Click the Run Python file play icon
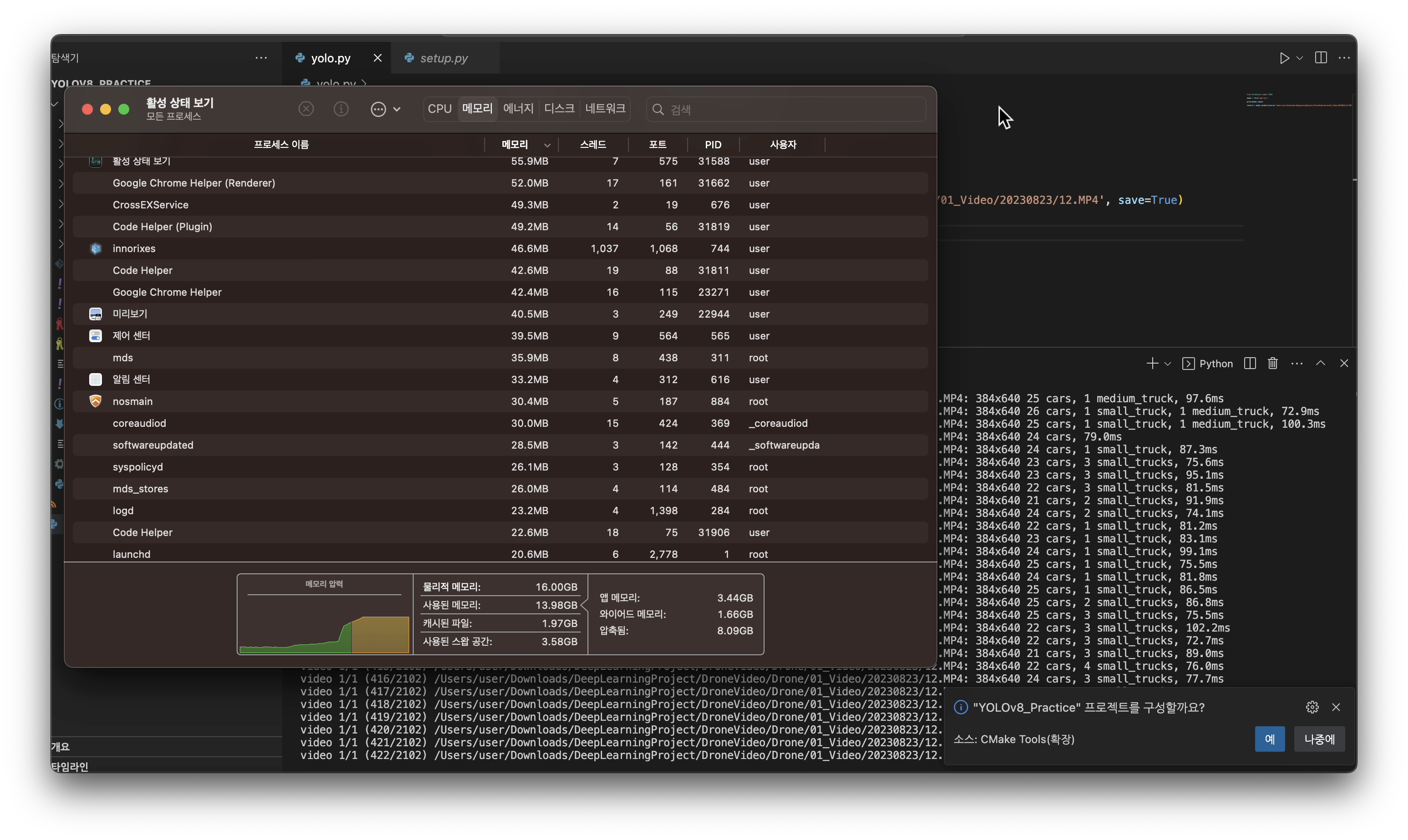The image size is (1408, 840). [x=1284, y=58]
